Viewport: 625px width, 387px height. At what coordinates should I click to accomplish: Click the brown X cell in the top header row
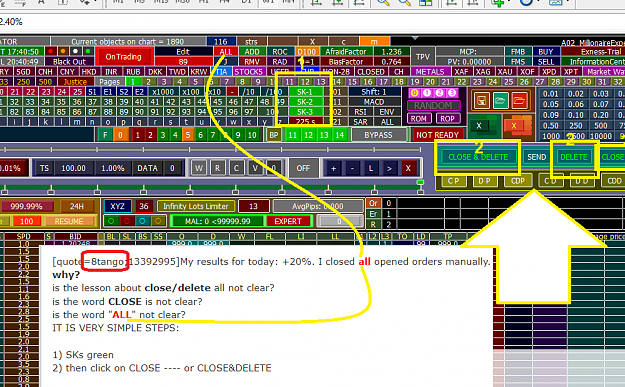click(x=312, y=41)
